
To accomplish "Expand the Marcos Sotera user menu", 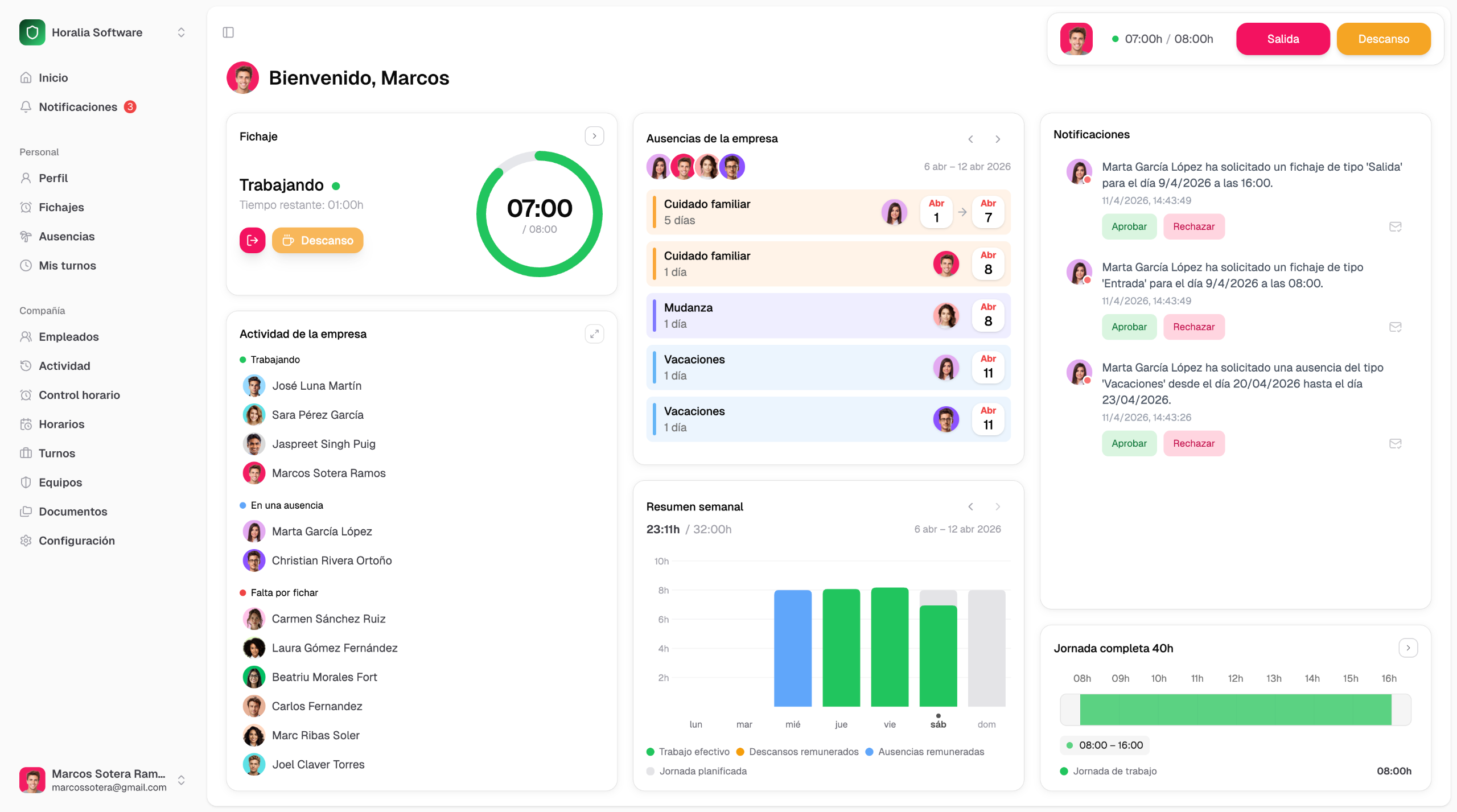I will [181, 780].
